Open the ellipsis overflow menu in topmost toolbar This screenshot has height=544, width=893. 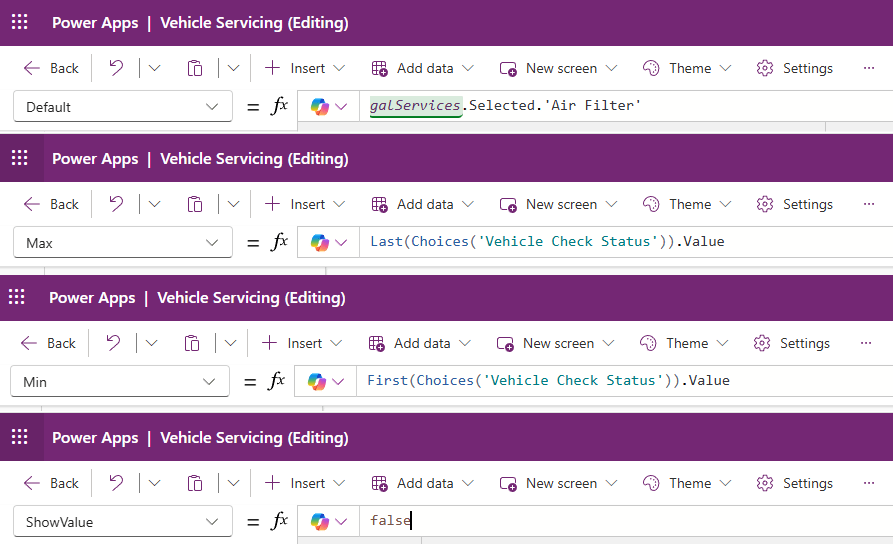pos(868,68)
